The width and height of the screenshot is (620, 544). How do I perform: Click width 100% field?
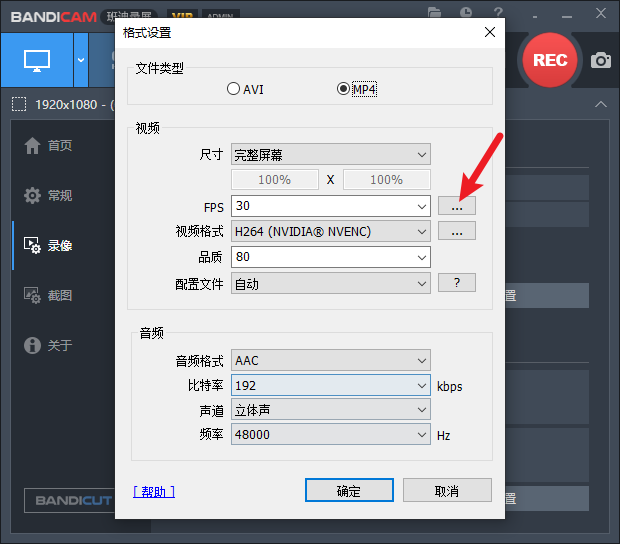click(x=275, y=179)
